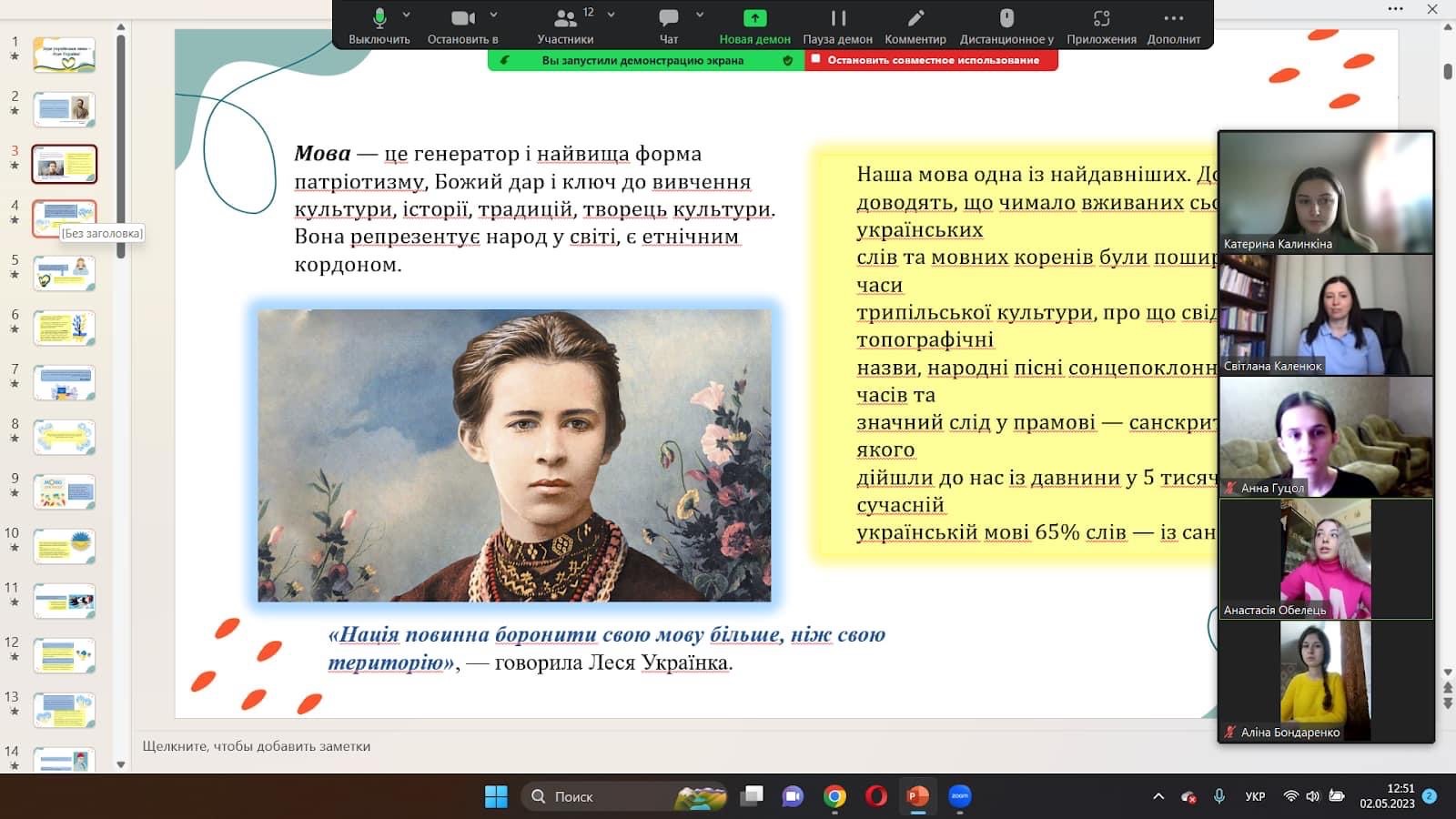Go to next slide double arrow

[1448, 703]
